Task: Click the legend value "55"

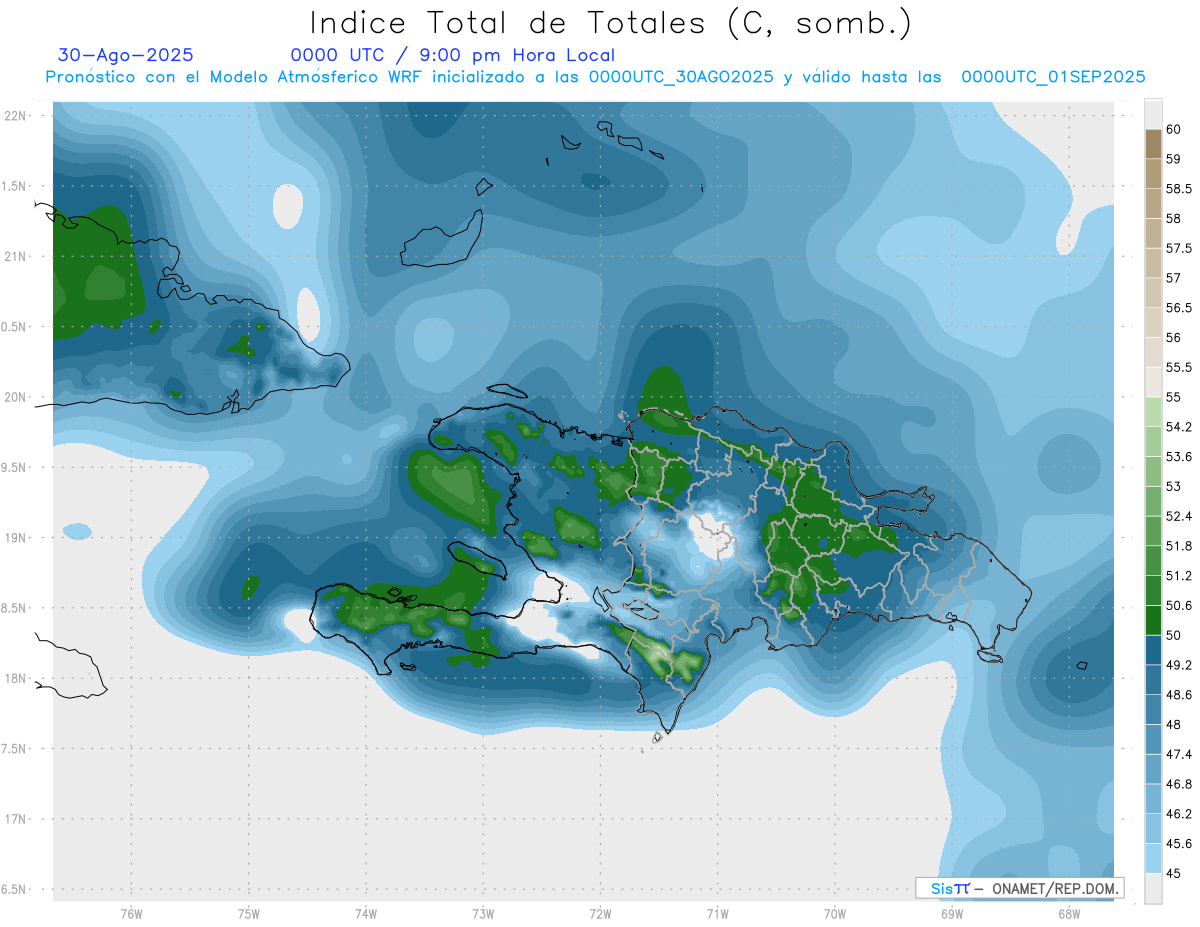Action: tap(1174, 397)
